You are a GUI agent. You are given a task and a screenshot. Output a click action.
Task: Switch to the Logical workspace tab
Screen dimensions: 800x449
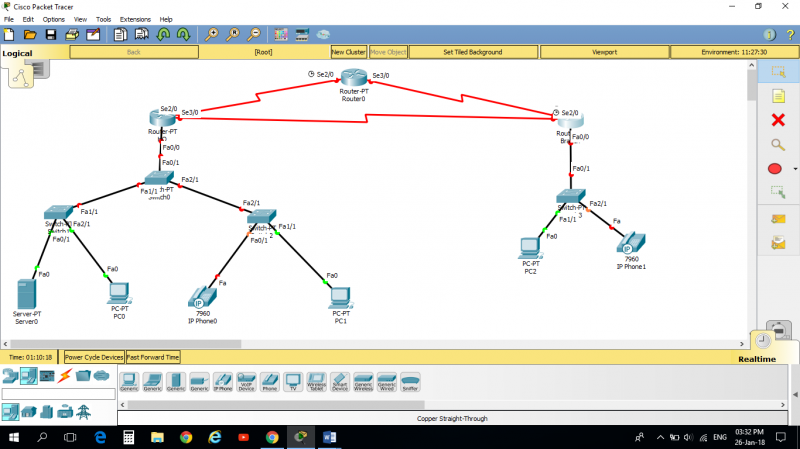[17, 53]
